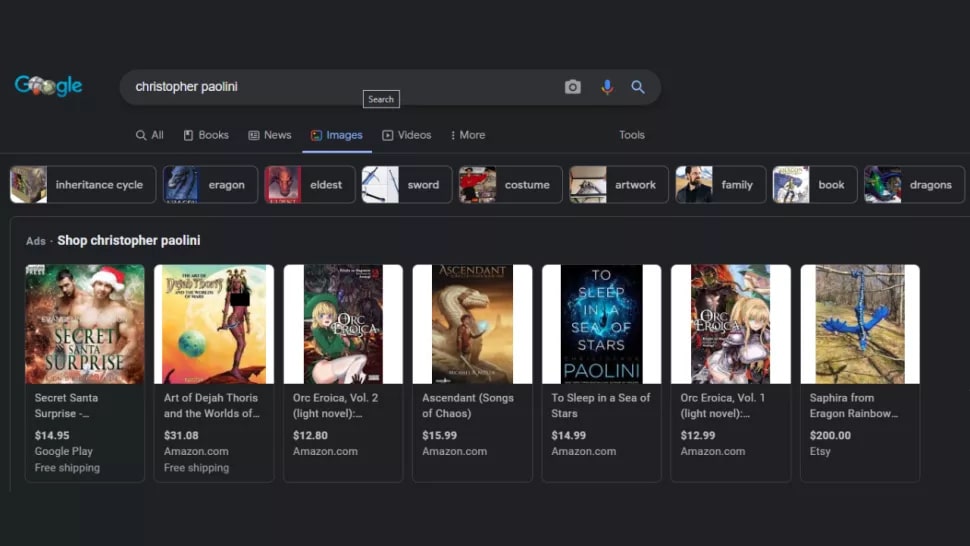The image size is (970, 546).
Task: Click the magnifying glass search button
Action: coord(638,87)
